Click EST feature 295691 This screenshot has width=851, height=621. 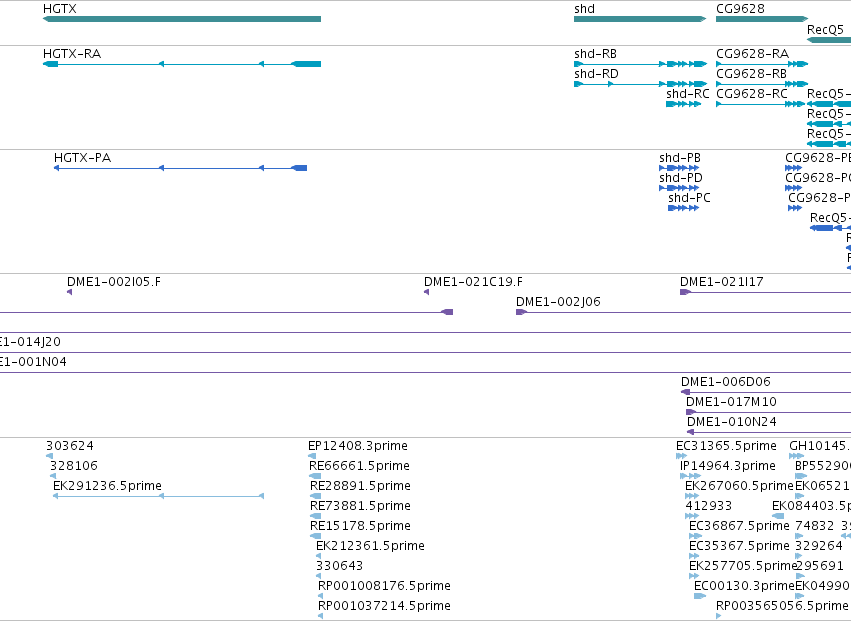[799, 576]
